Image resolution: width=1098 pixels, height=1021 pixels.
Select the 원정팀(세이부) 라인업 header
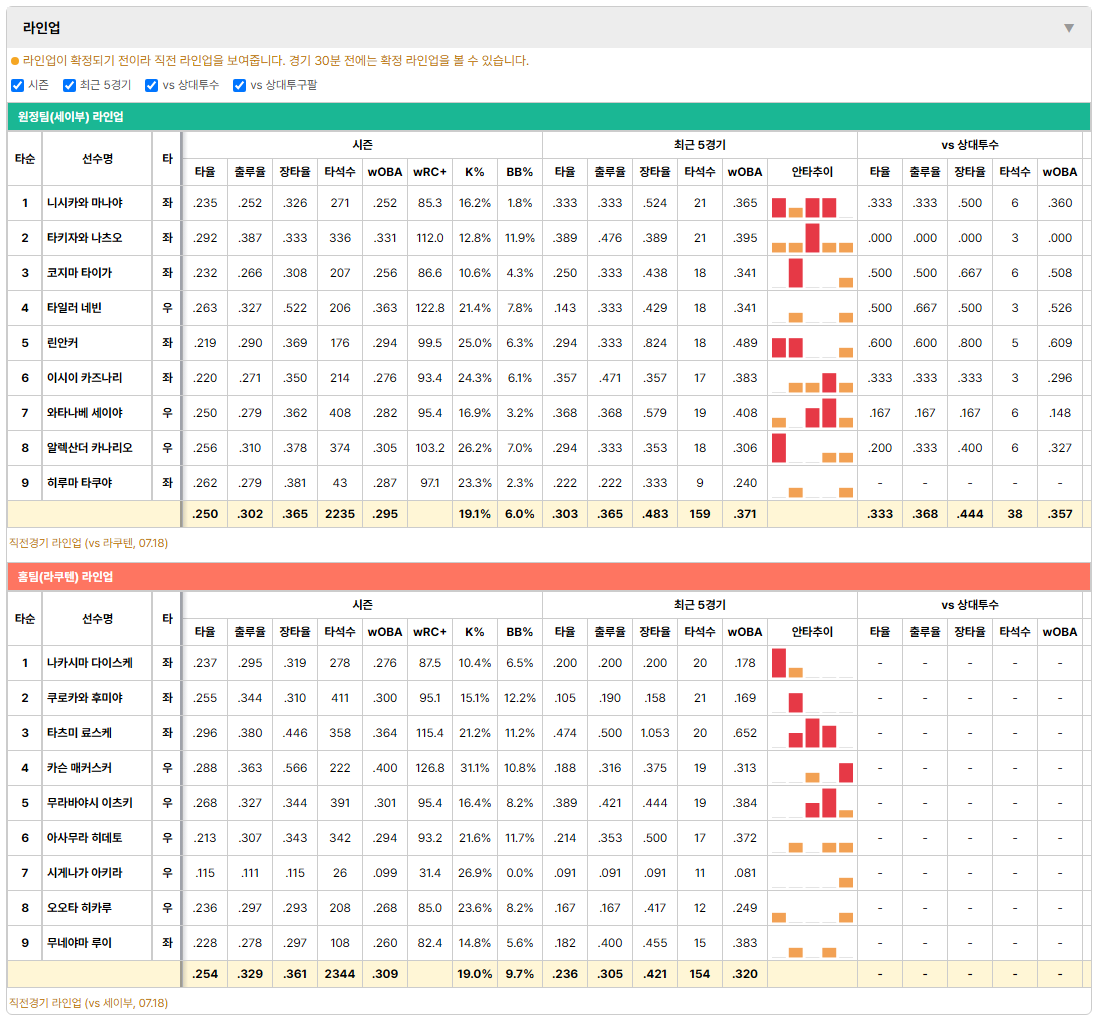coord(548,117)
